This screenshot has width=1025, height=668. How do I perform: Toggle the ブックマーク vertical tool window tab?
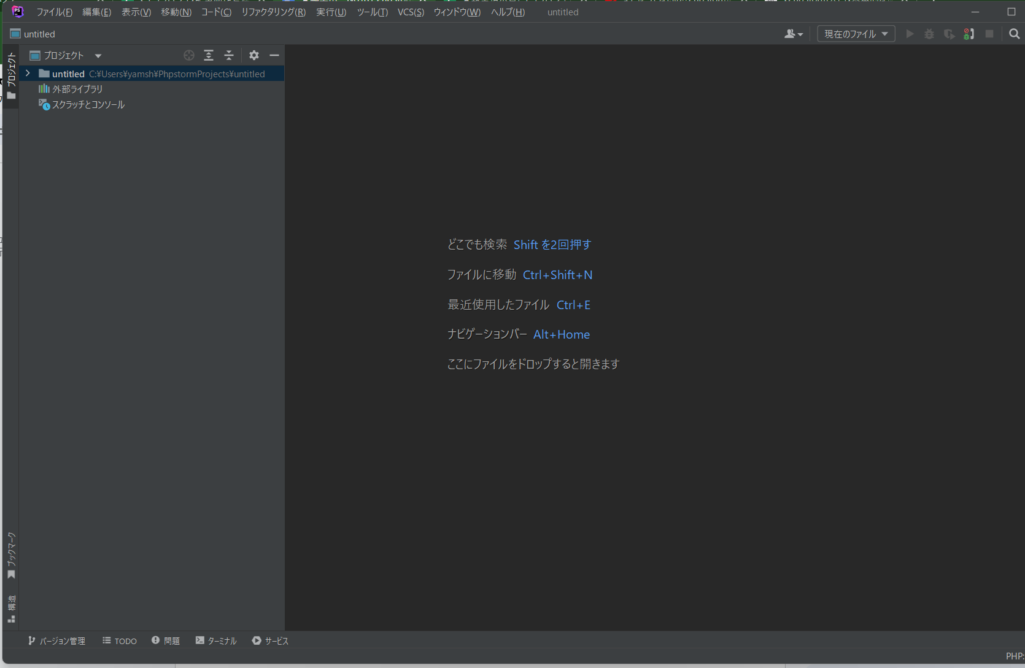[10, 556]
